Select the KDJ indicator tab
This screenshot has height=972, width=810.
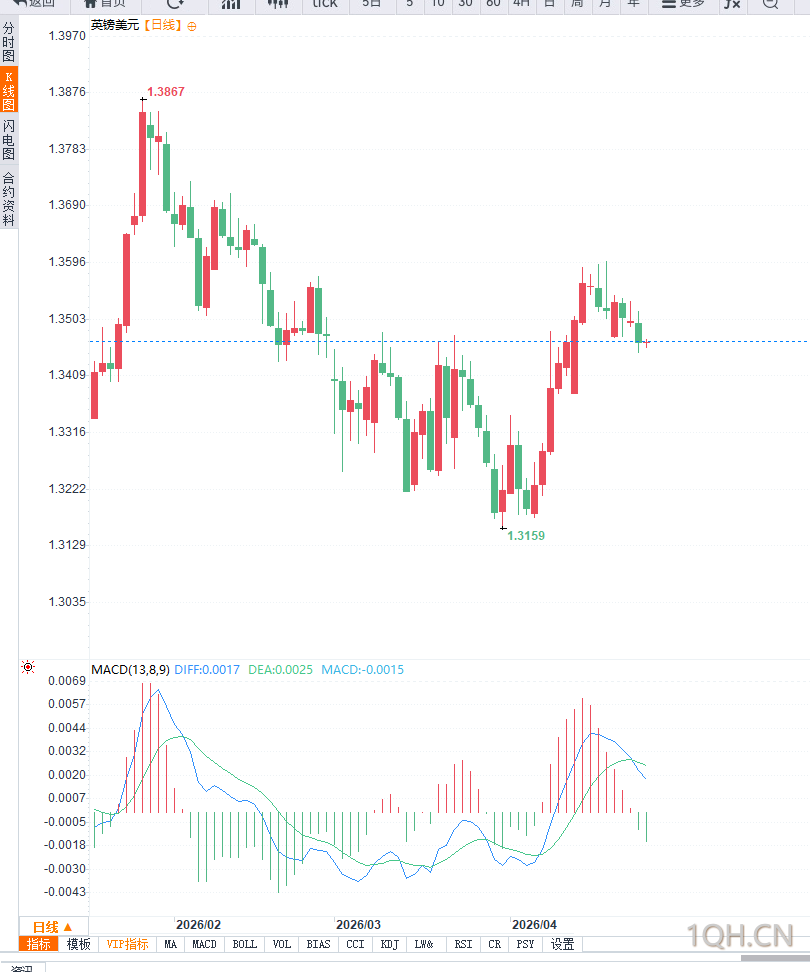point(390,944)
